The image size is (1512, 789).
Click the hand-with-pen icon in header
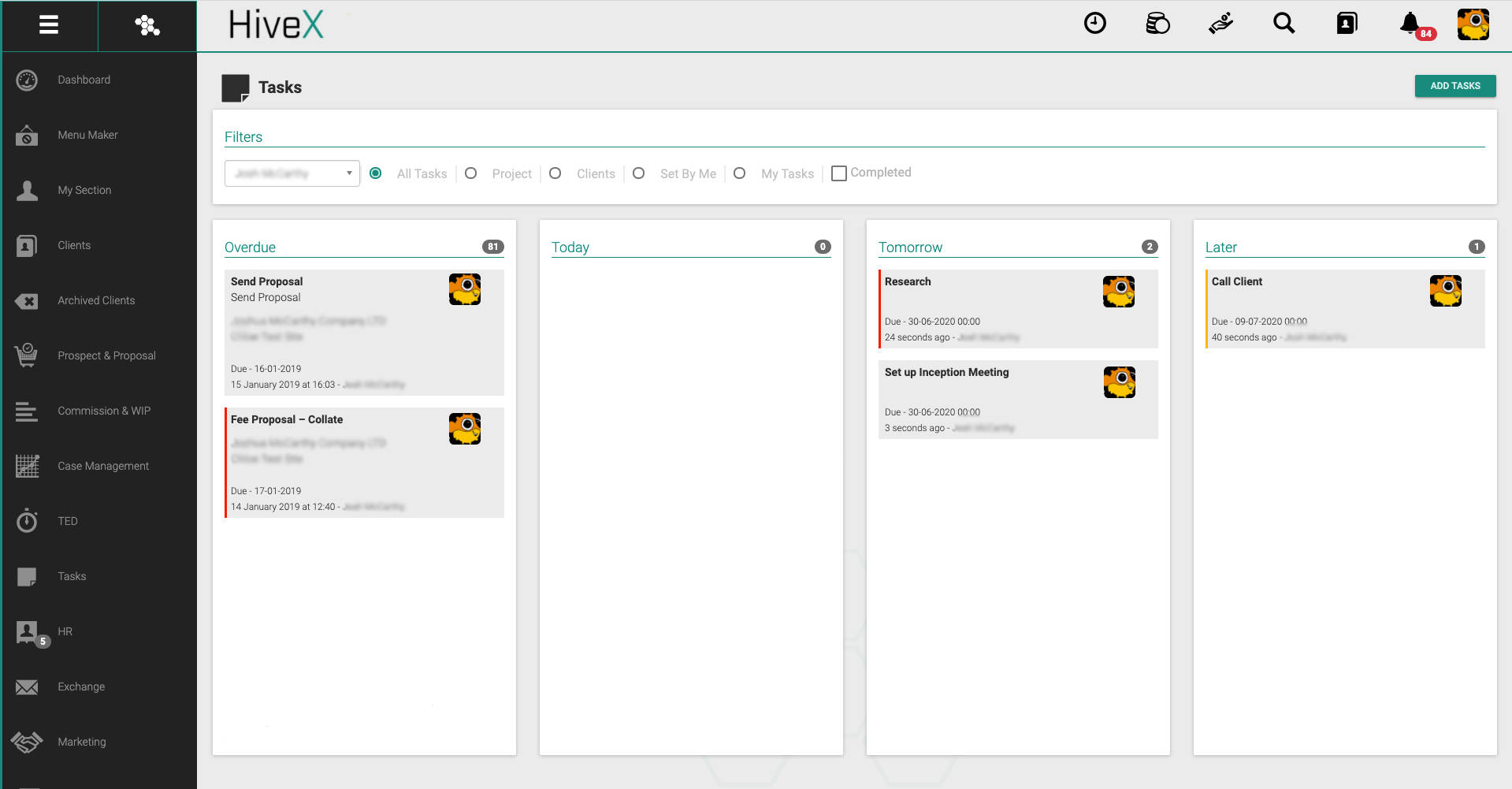coord(1220,24)
